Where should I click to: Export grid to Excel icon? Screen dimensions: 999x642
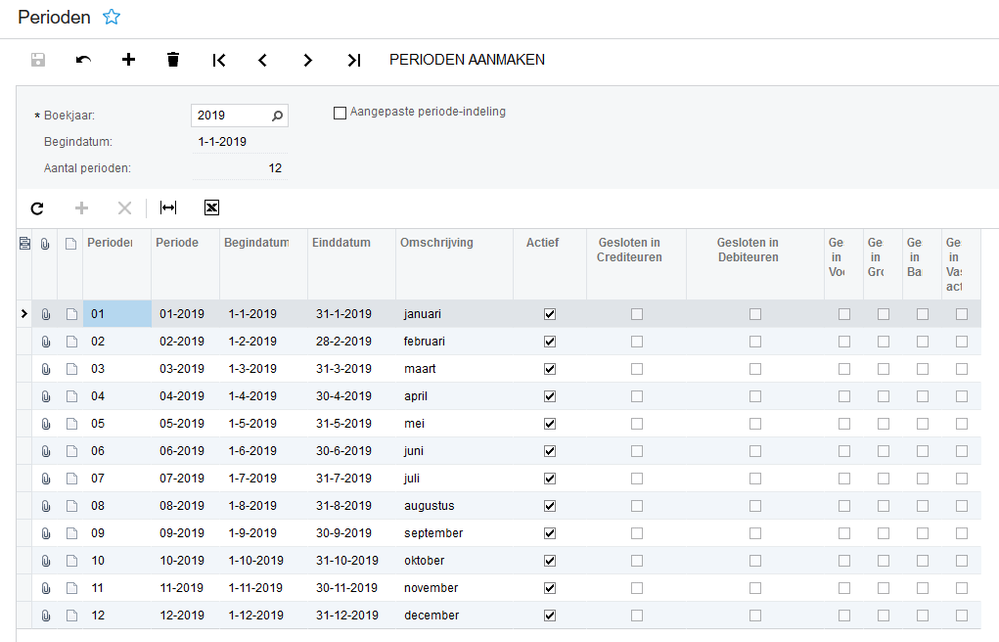211,208
